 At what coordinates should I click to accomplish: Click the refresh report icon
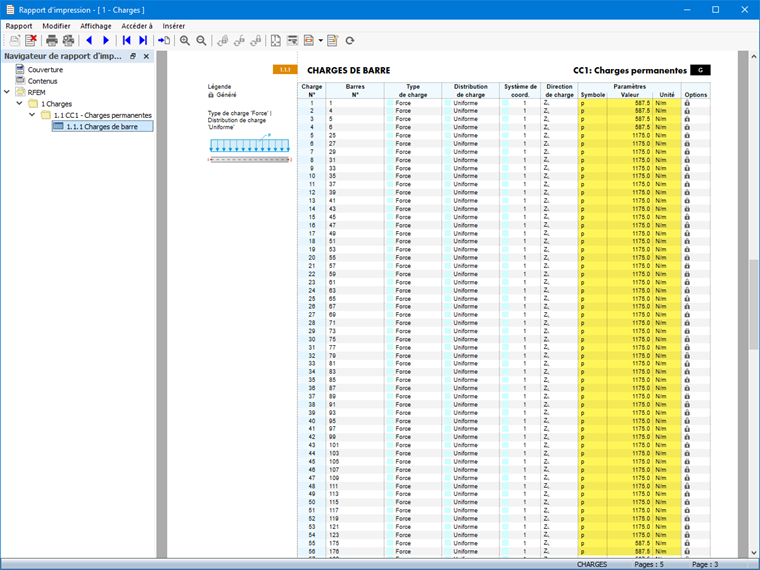(x=350, y=40)
